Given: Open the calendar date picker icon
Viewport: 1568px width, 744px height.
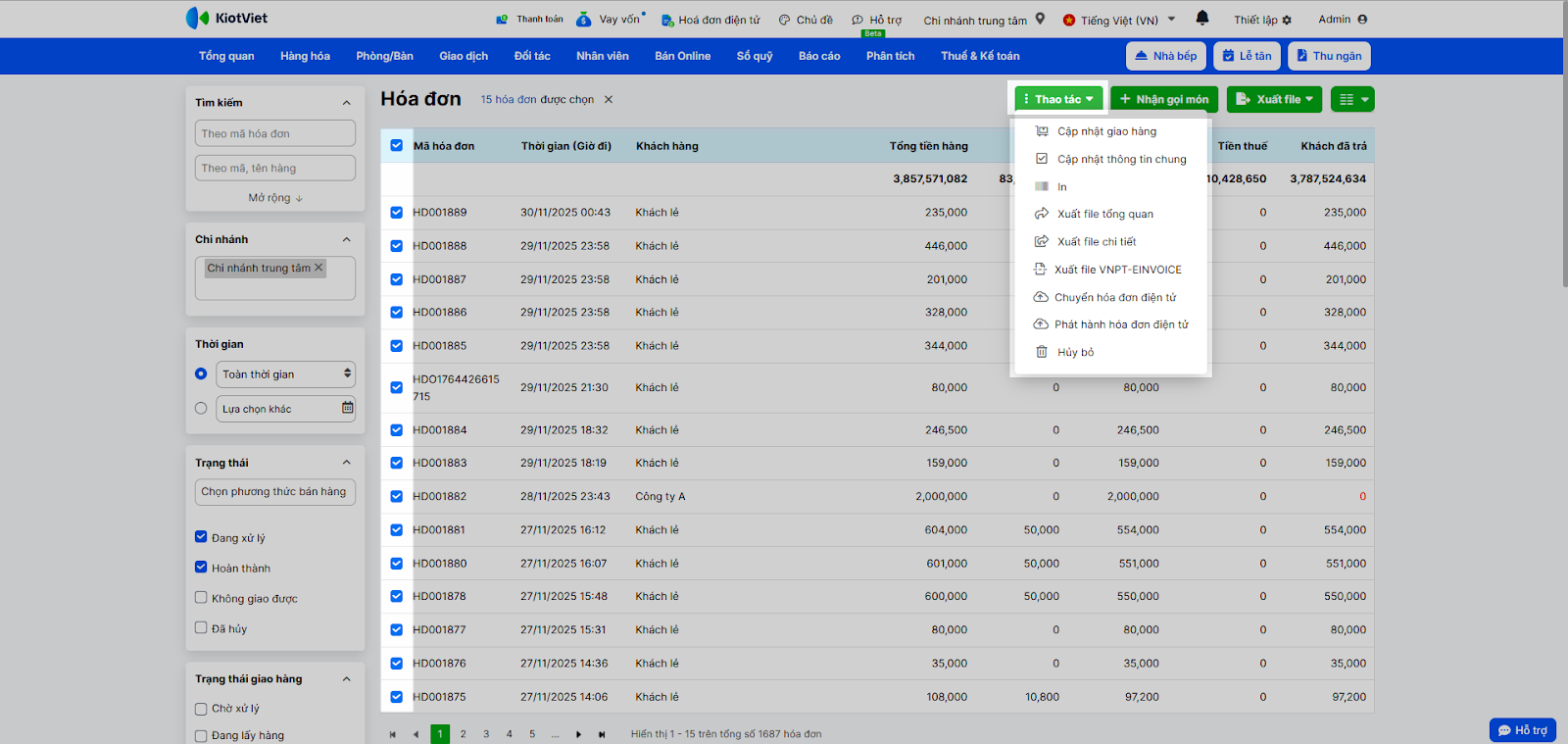Looking at the screenshot, I should tap(347, 408).
